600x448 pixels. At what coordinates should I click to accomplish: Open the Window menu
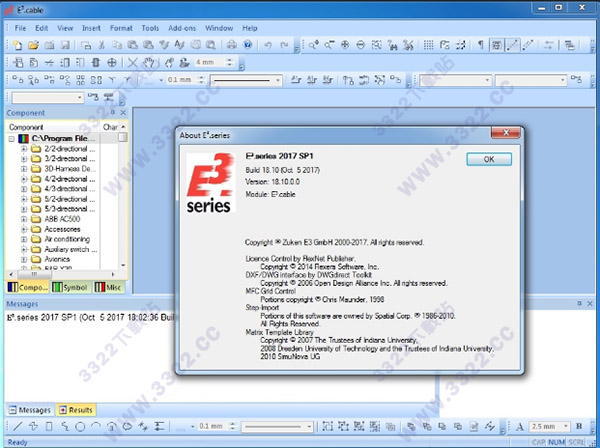219,28
